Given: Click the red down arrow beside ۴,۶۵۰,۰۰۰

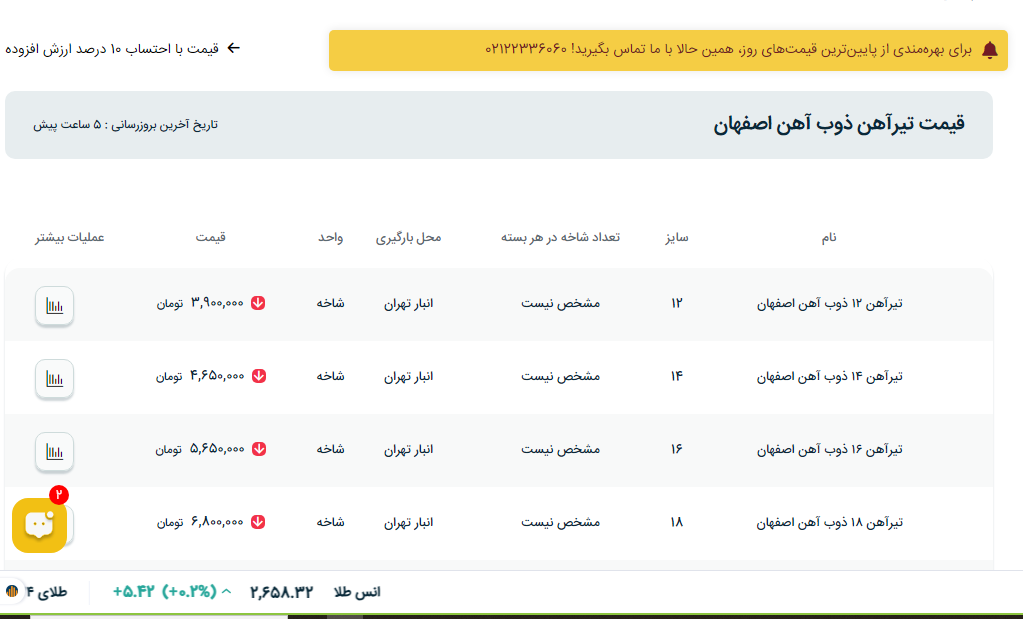Looking at the screenshot, I should tap(258, 376).
